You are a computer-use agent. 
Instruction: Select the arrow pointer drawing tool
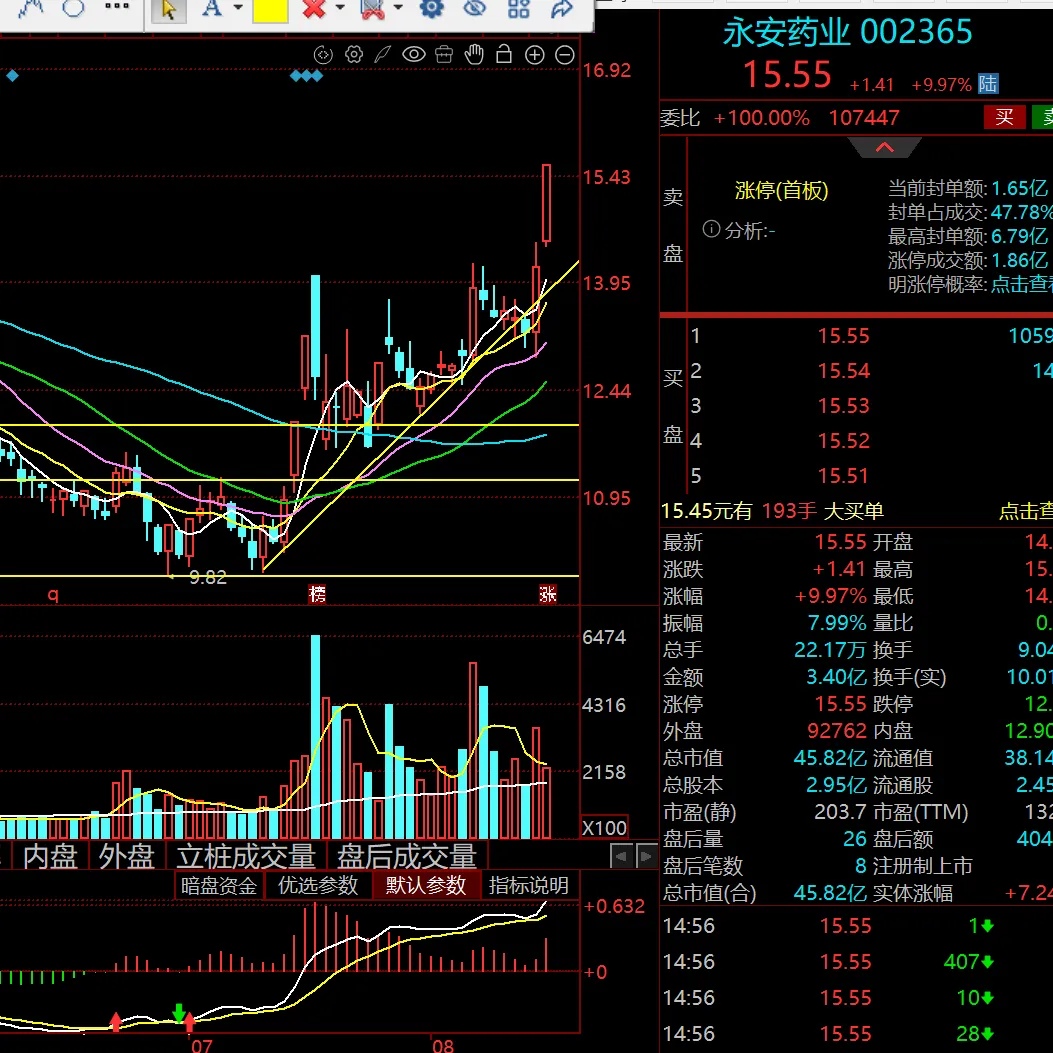tap(168, 9)
